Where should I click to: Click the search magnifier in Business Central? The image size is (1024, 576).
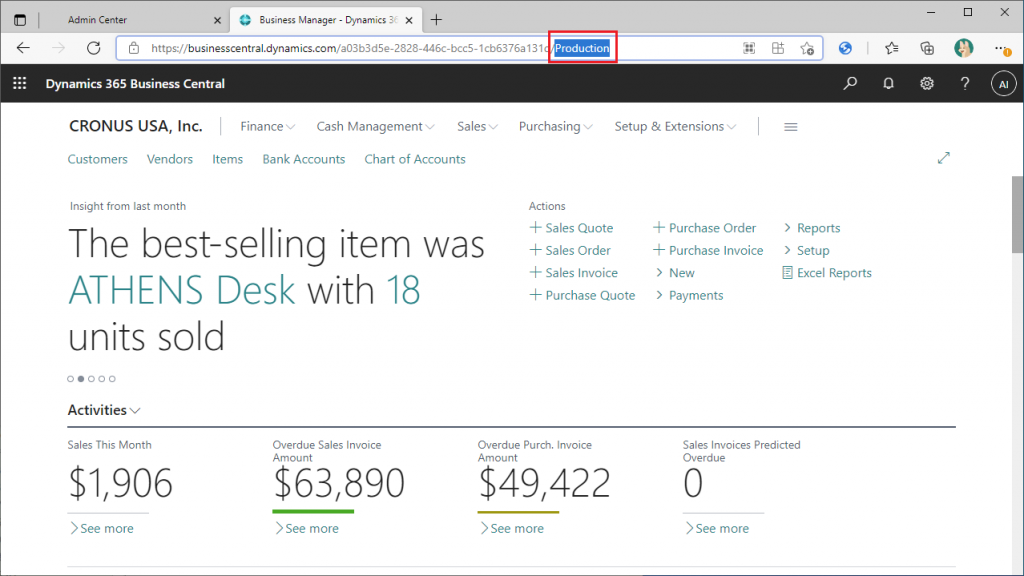(x=850, y=84)
